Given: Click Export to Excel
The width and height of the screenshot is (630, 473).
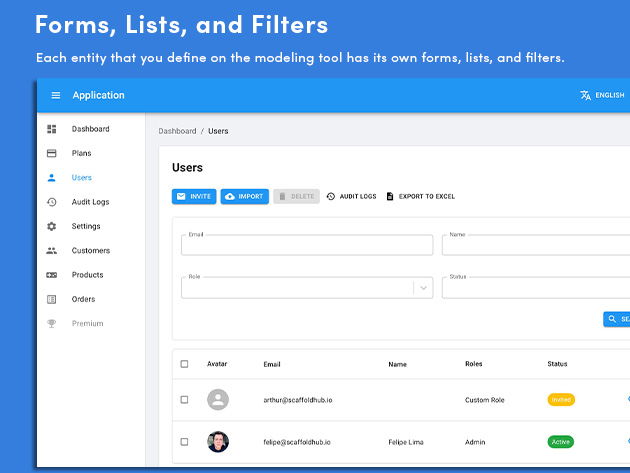Looking at the screenshot, I should (x=420, y=197).
